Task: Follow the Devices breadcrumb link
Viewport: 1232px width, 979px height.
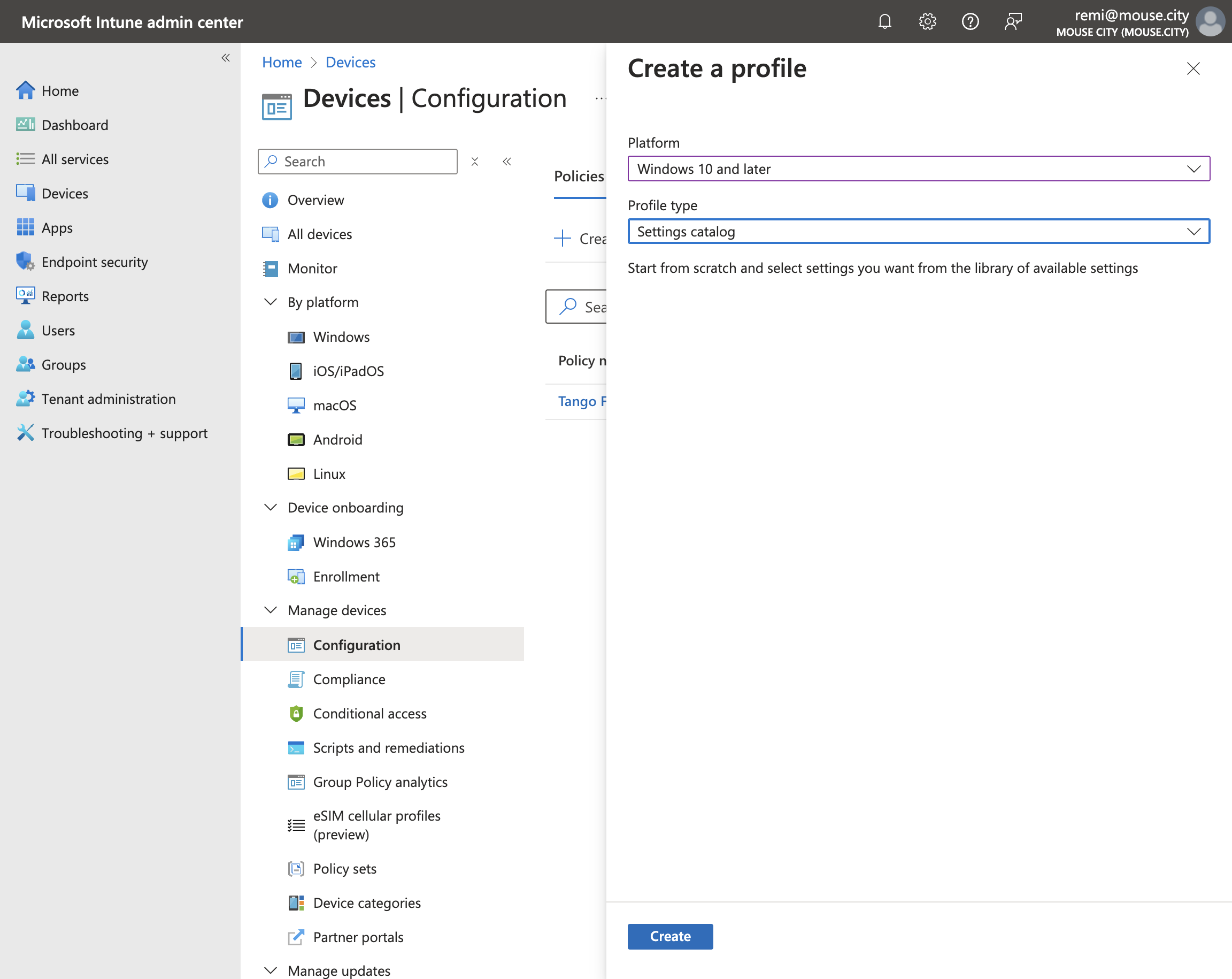Action: coord(350,62)
